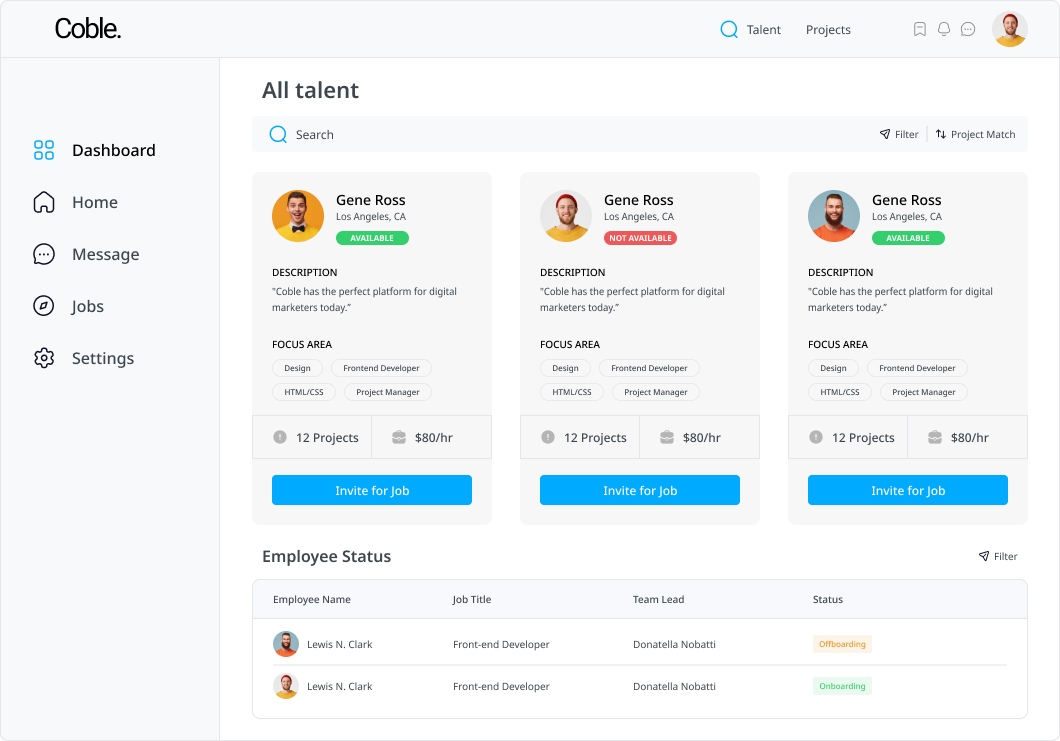Viewport: 1060px width, 741px height.
Task: Select the Jobs compass icon
Action: click(44, 306)
